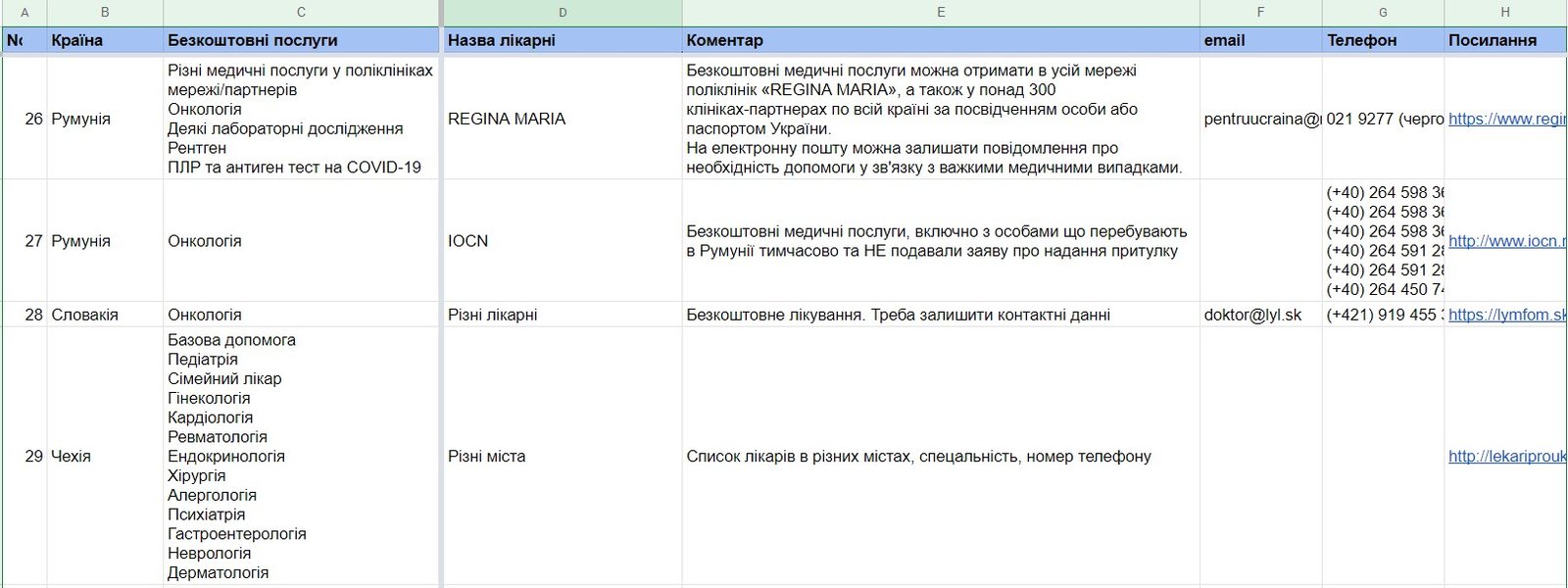This screenshot has height=588, width=1568.
Task: Open the lymfom.sk link
Action: (1507, 315)
